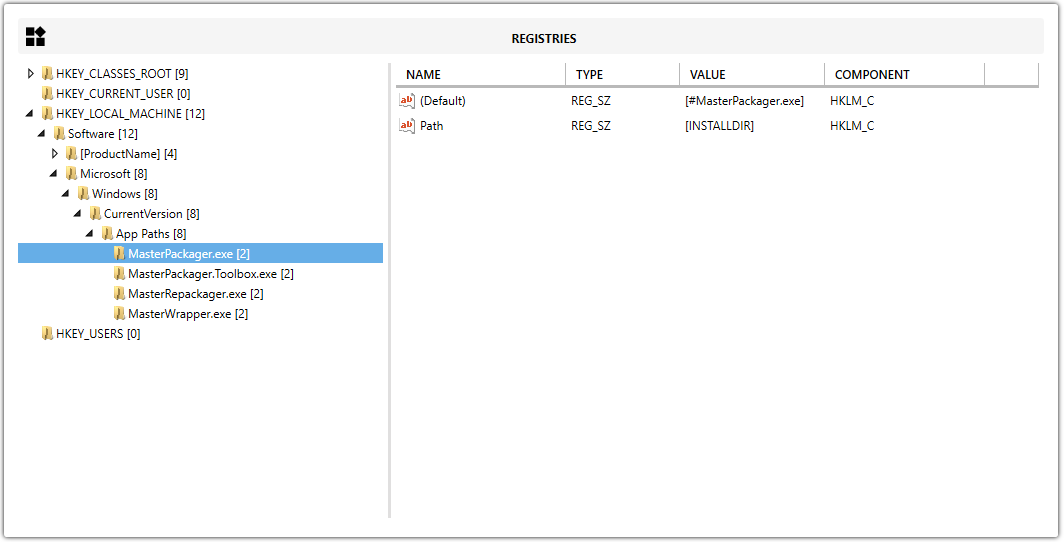The height and width of the screenshot is (542, 1064).
Task: Sort by the VALUE column header
Action: click(752, 75)
